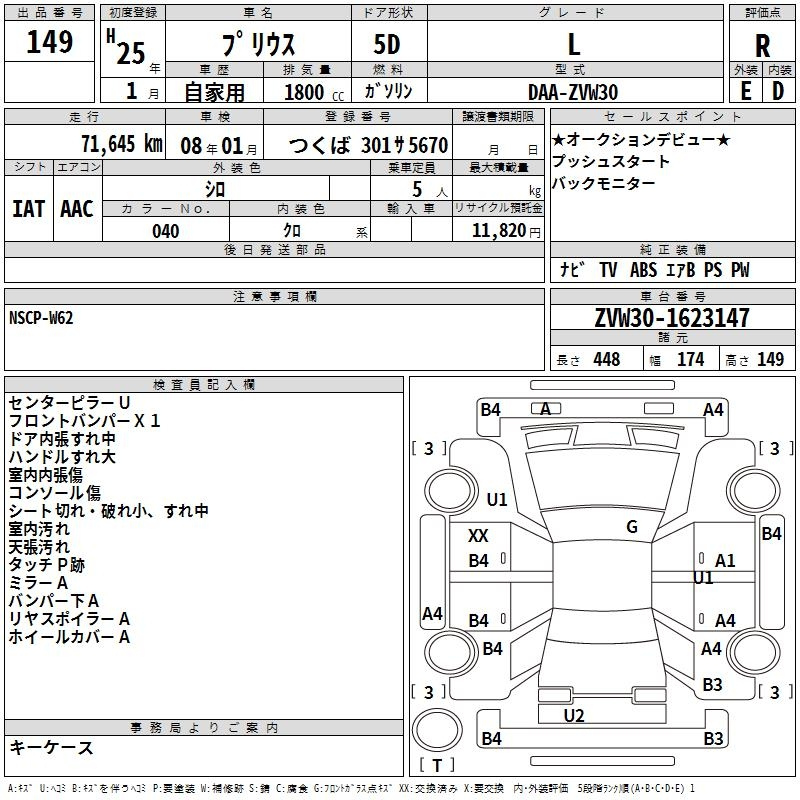This screenshot has width=800, height=800.
Task: Click the 検査員記入欄 section header
Action: tap(204, 385)
